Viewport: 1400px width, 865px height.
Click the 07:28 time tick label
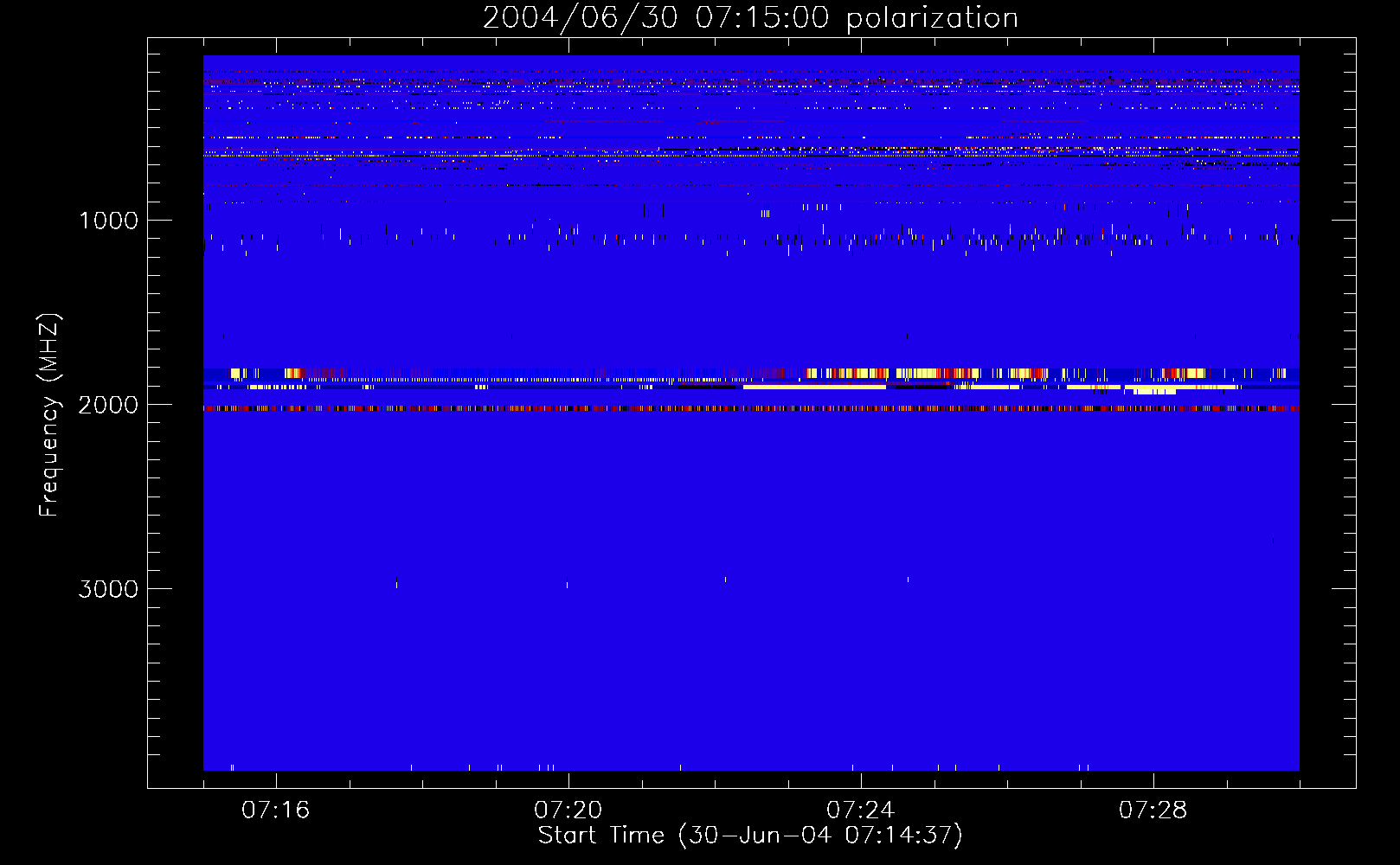pyautogui.click(x=1153, y=811)
